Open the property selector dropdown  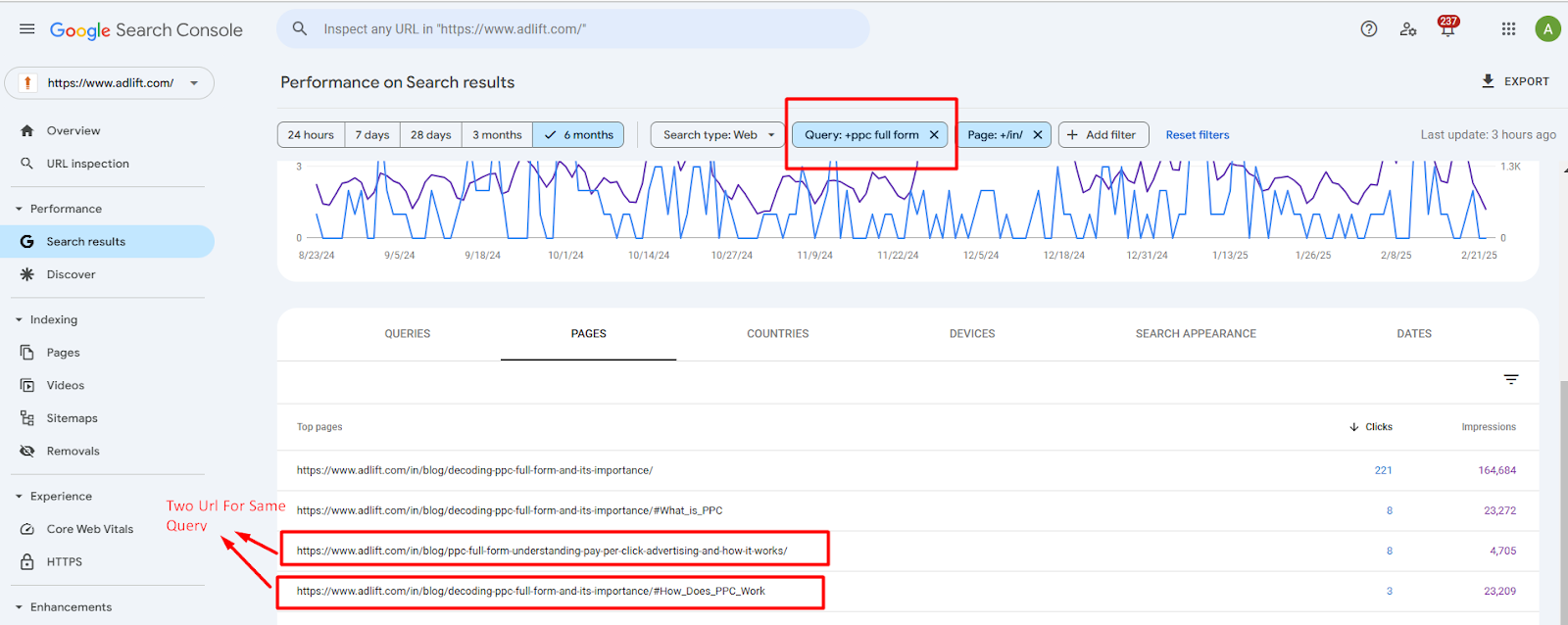pyautogui.click(x=110, y=83)
